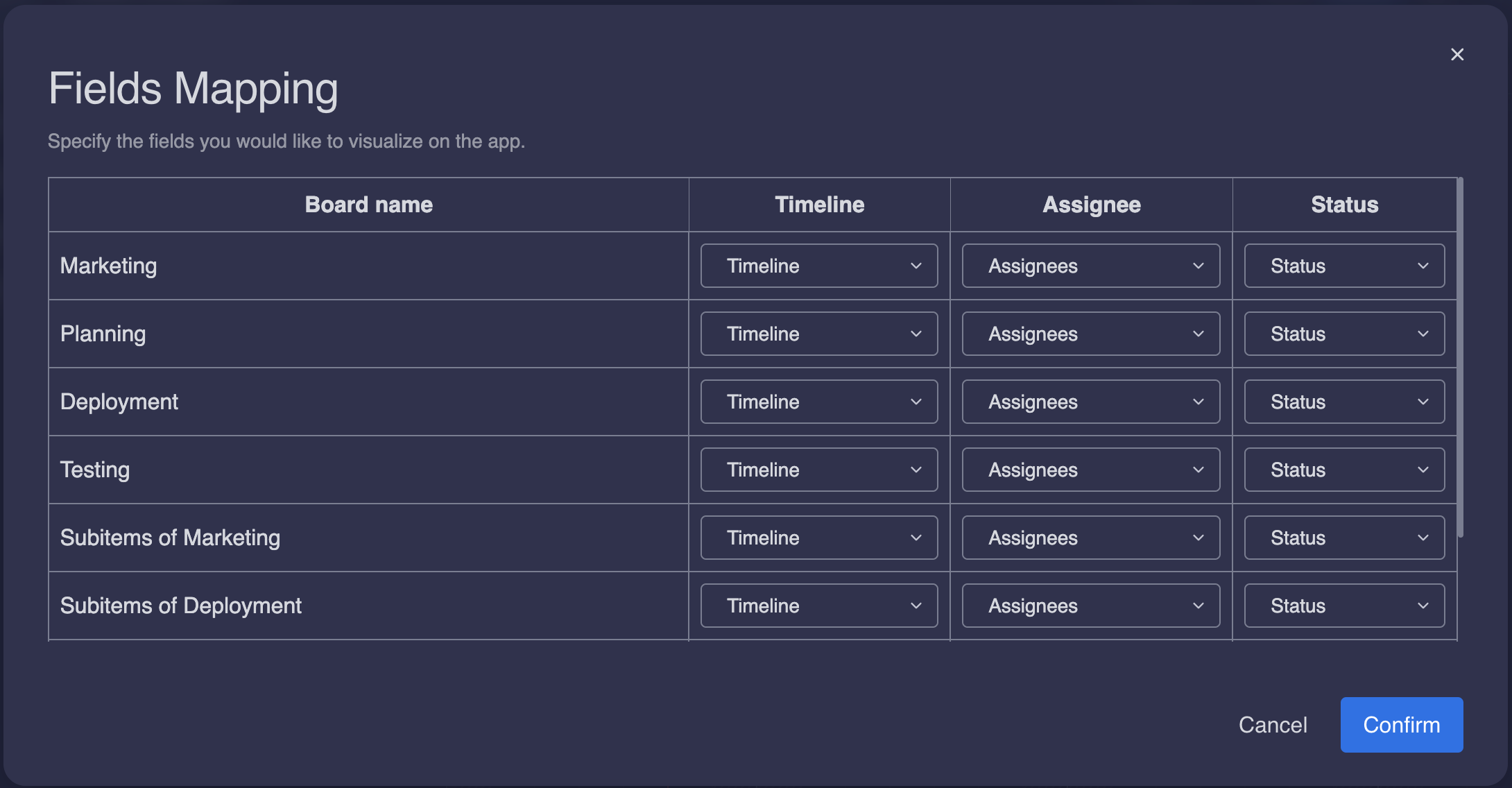
Task: Open Deployment Timeline field selector
Action: [x=819, y=402]
